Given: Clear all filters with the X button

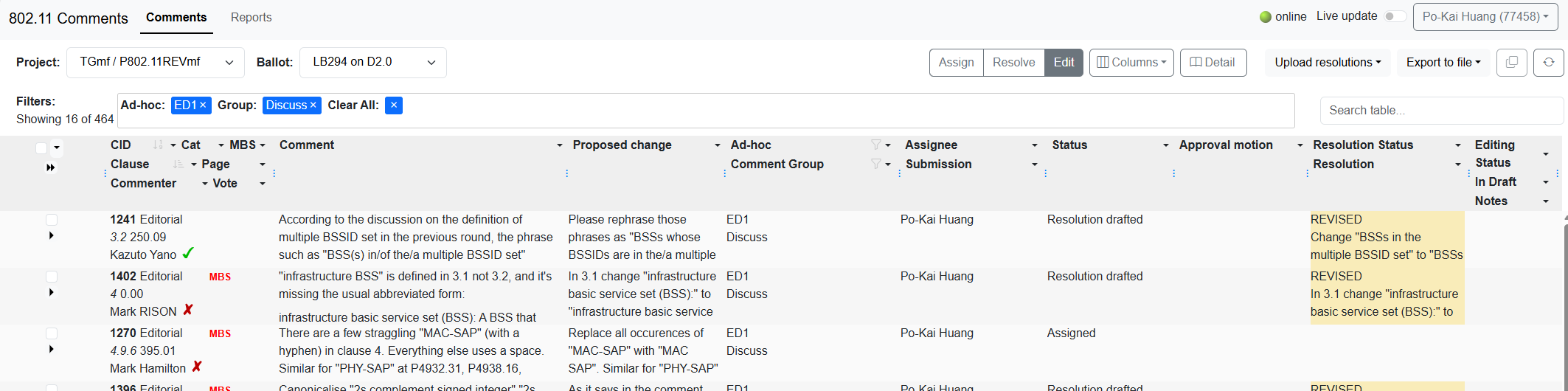Looking at the screenshot, I should point(394,105).
